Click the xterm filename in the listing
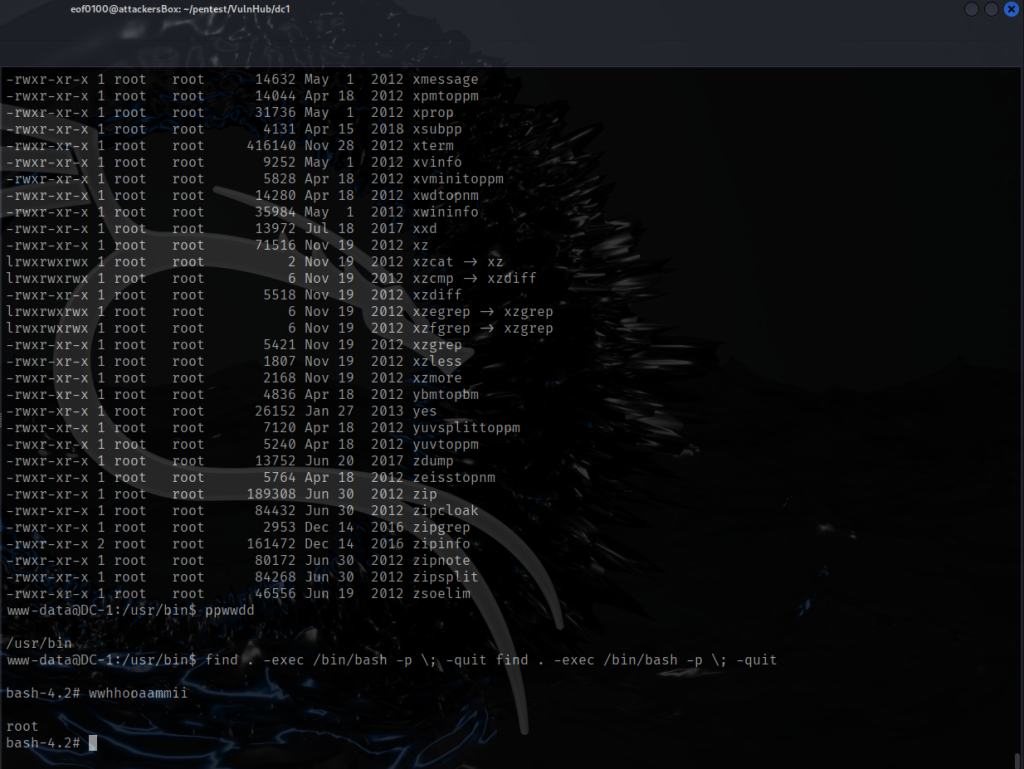The height and width of the screenshot is (769, 1024). pyautogui.click(x=432, y=146)
